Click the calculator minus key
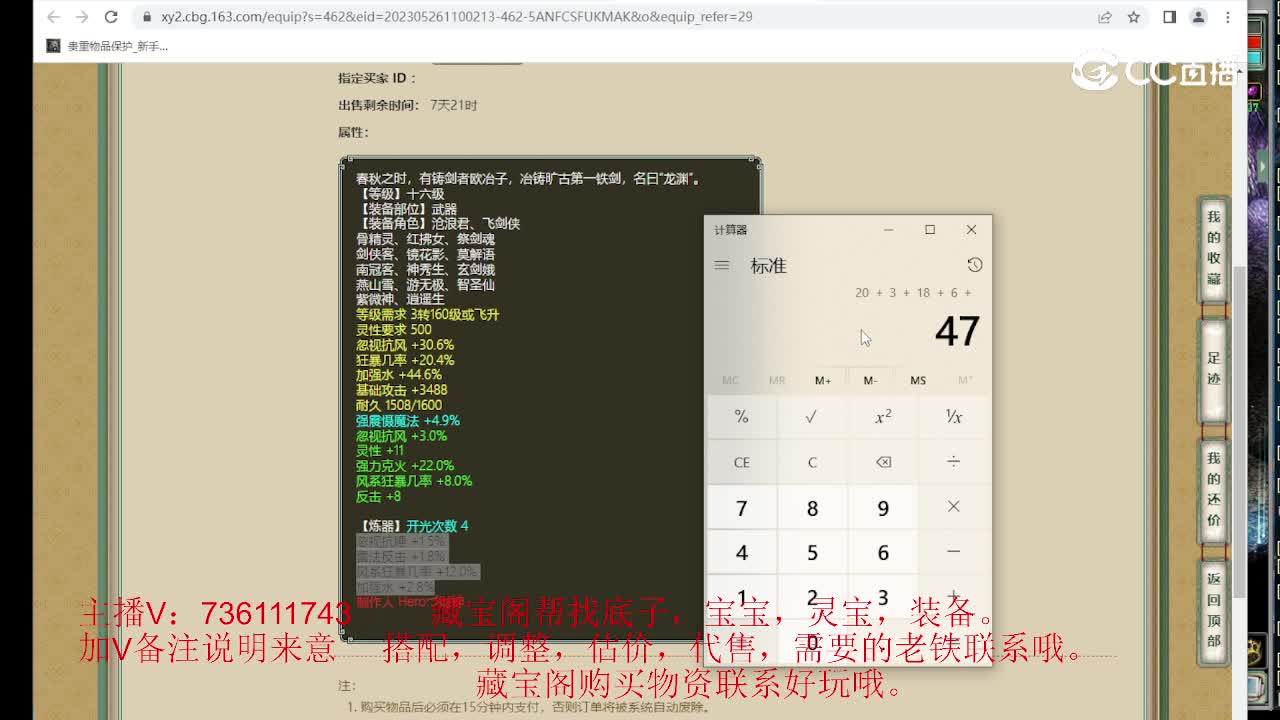Screen dimensions: 1280x720 coord(954,552)
